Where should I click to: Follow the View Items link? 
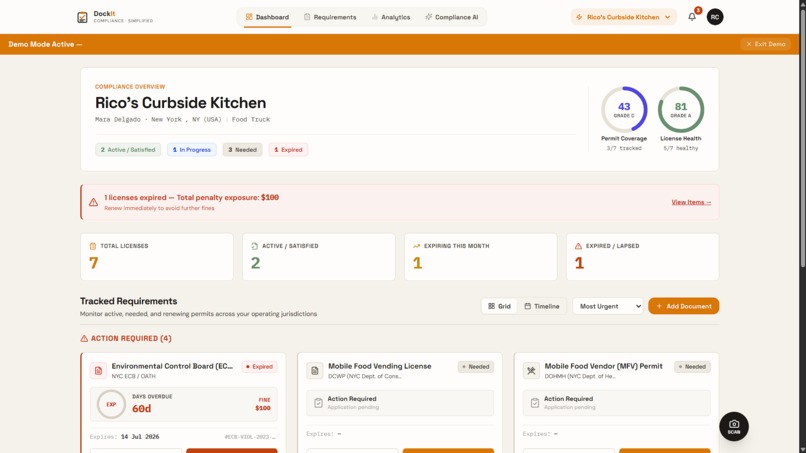pos(691,202)
